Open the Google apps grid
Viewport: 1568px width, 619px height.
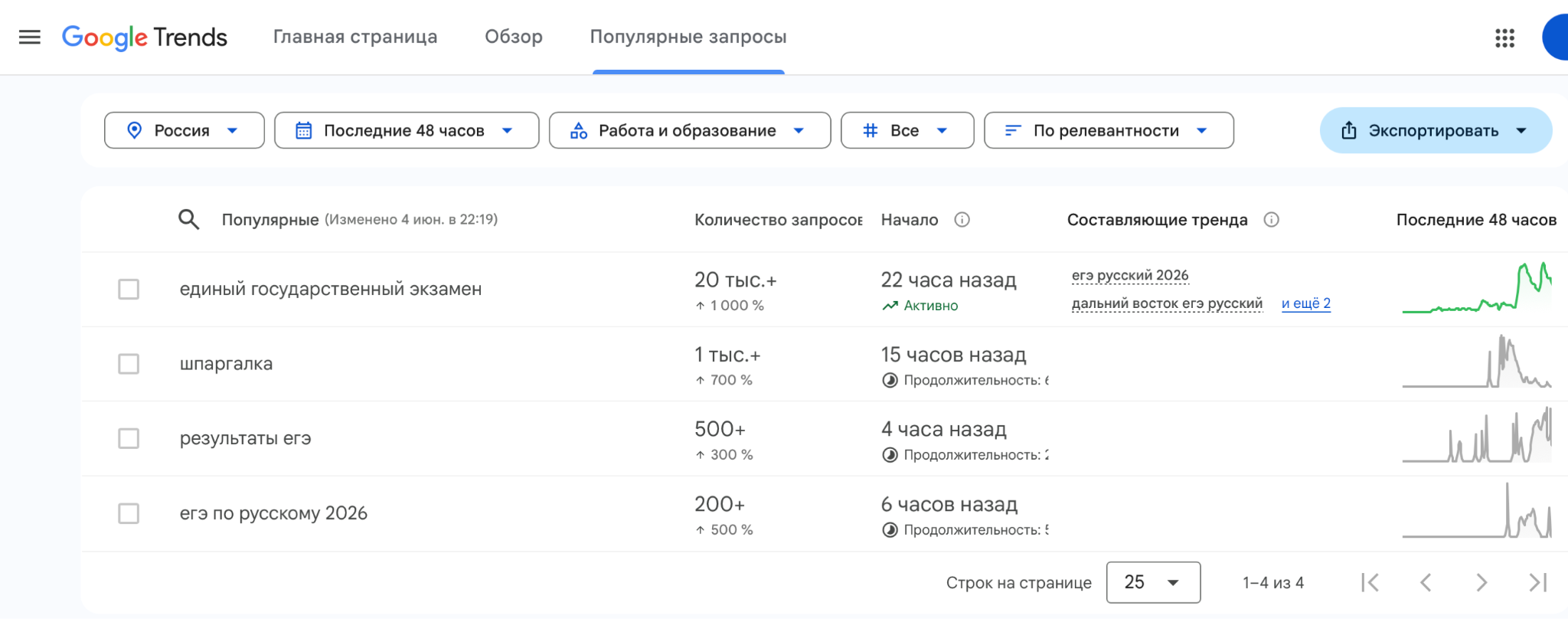[x=1504, y=38]
